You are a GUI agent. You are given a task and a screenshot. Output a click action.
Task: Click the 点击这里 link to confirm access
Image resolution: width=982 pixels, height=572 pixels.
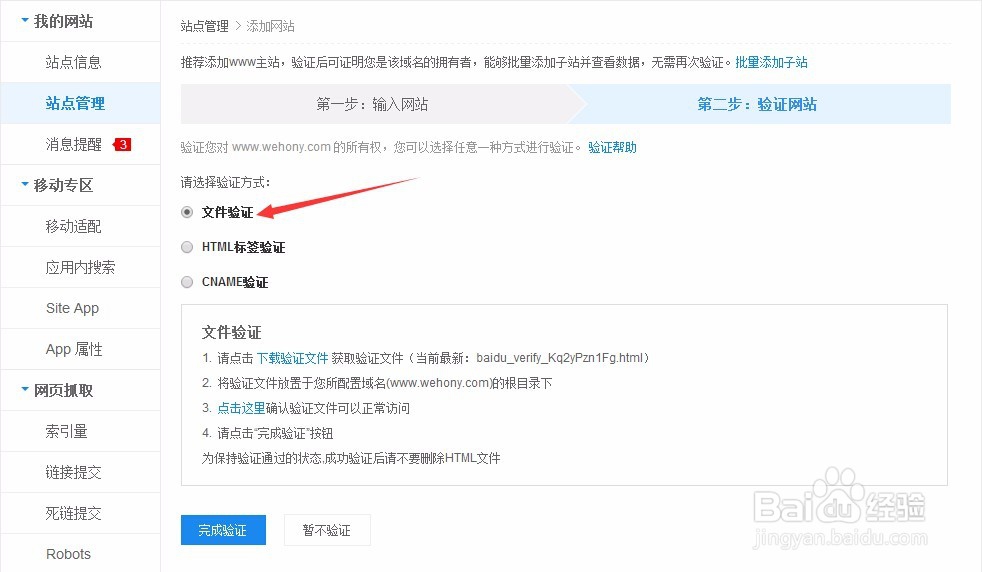pyautogui.click(x=241, y=408)
